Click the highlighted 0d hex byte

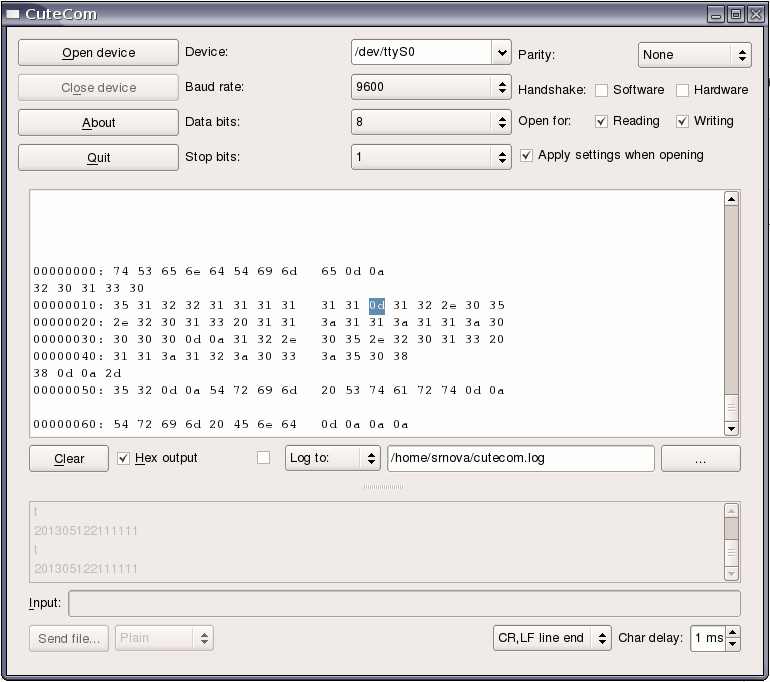(377, 305)
